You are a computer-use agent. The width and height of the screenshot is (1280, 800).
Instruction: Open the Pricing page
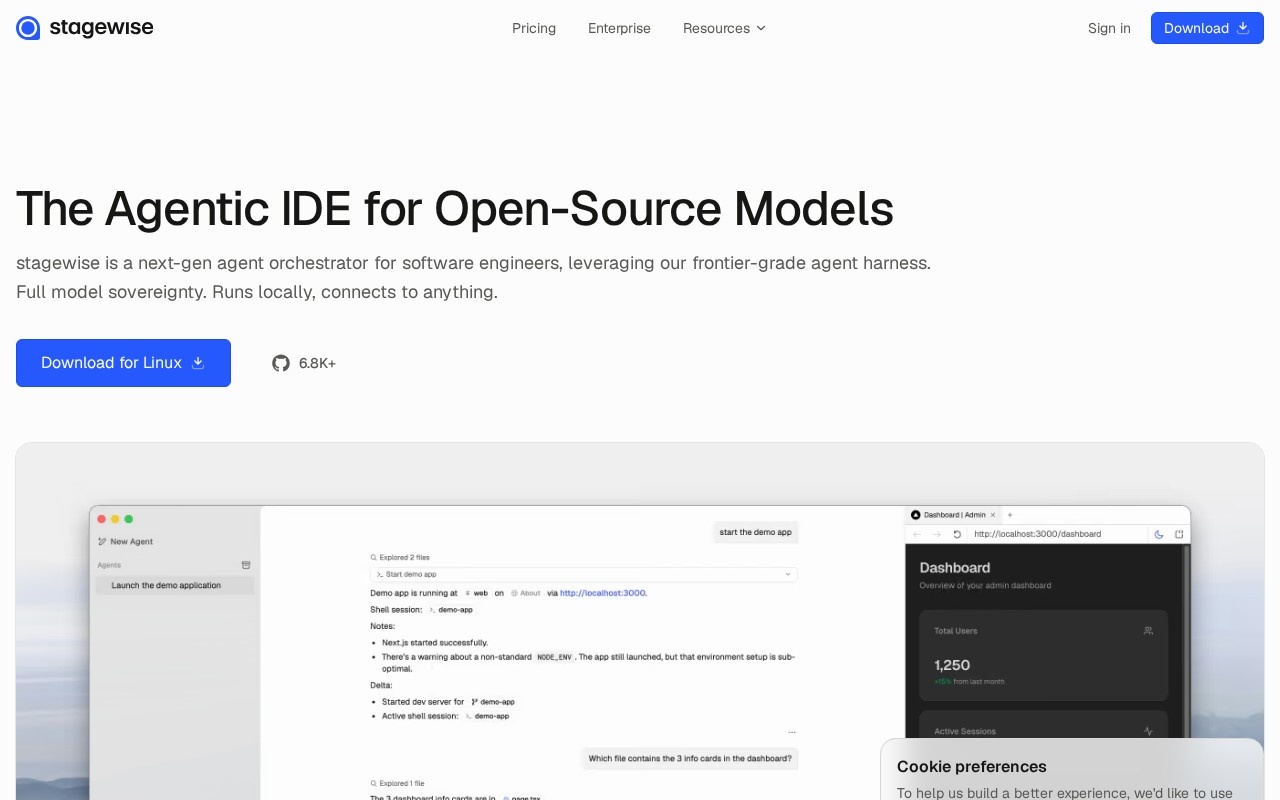[534, 28]
